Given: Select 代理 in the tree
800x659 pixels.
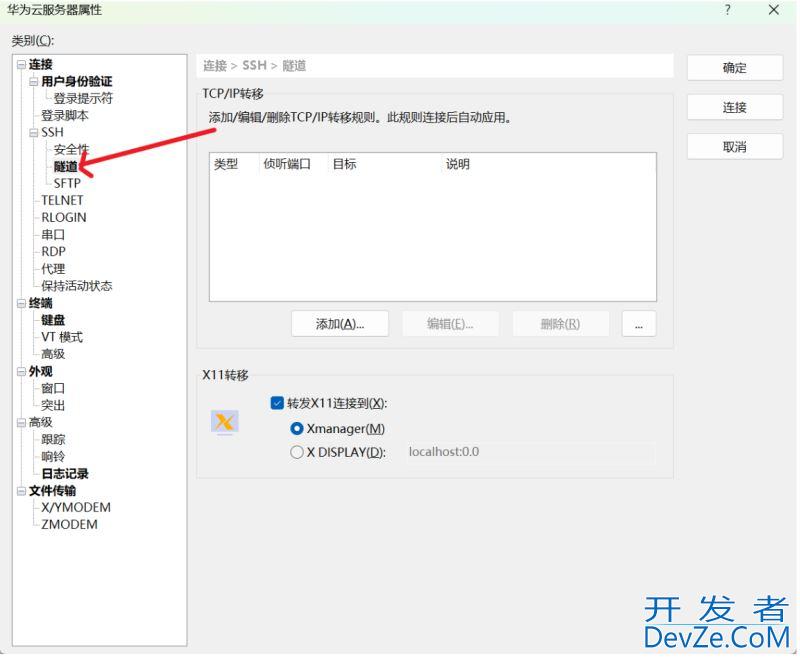Looking at the screenshot, I should pos(53,269).
